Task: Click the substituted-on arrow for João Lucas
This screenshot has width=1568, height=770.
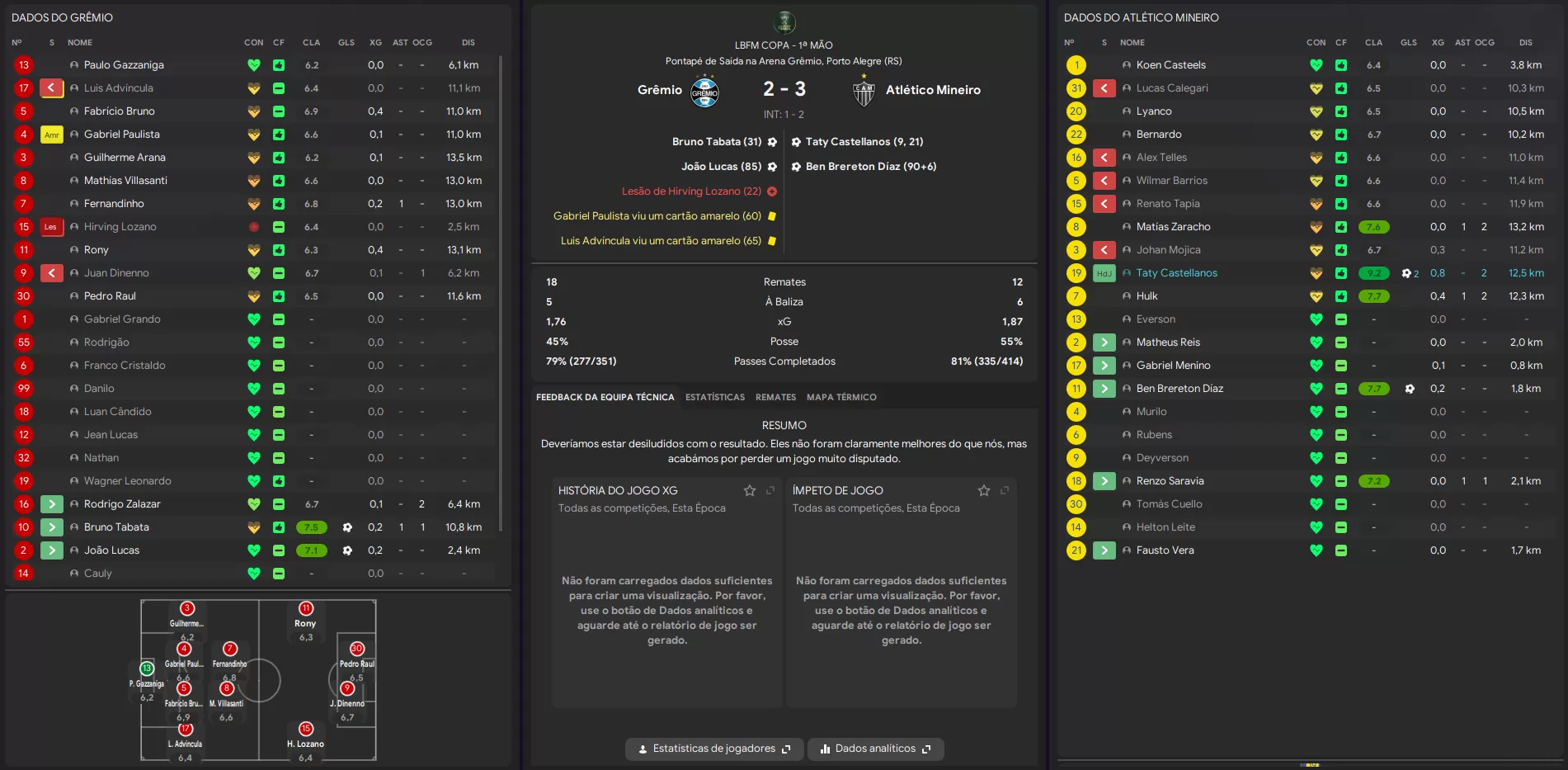Action: [x=52, y=550]
